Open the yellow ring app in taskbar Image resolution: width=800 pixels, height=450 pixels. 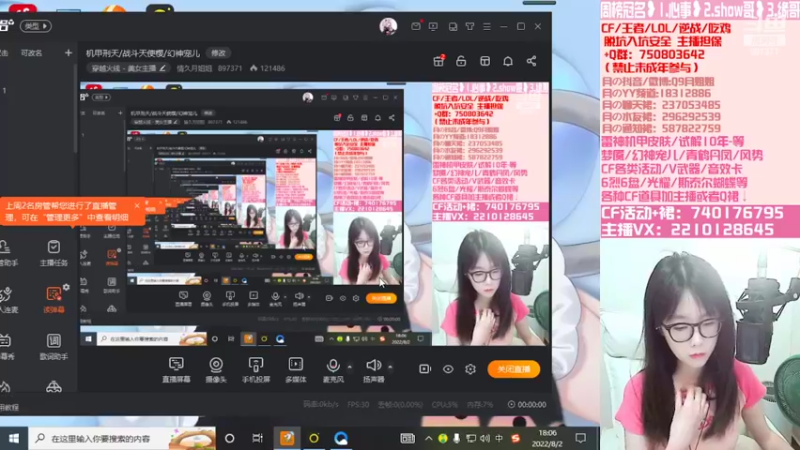click(314, 438)
